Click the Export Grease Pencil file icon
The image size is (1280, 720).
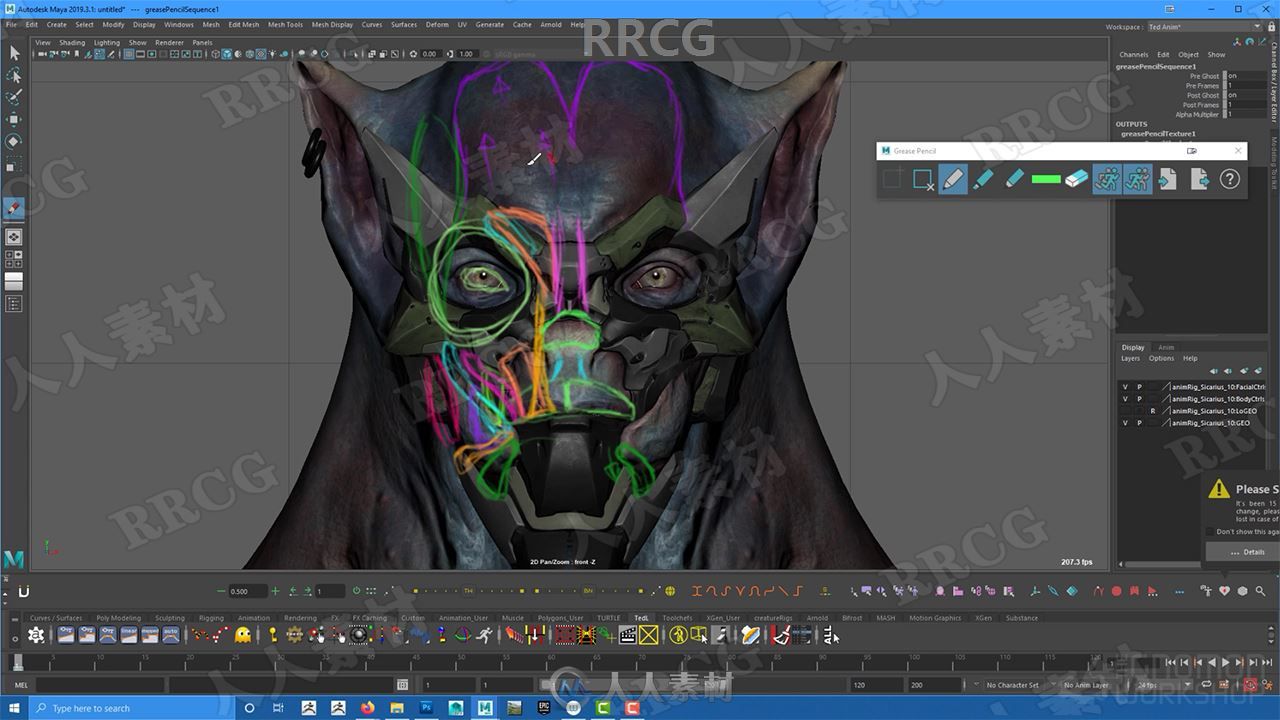click(1199, 179)
